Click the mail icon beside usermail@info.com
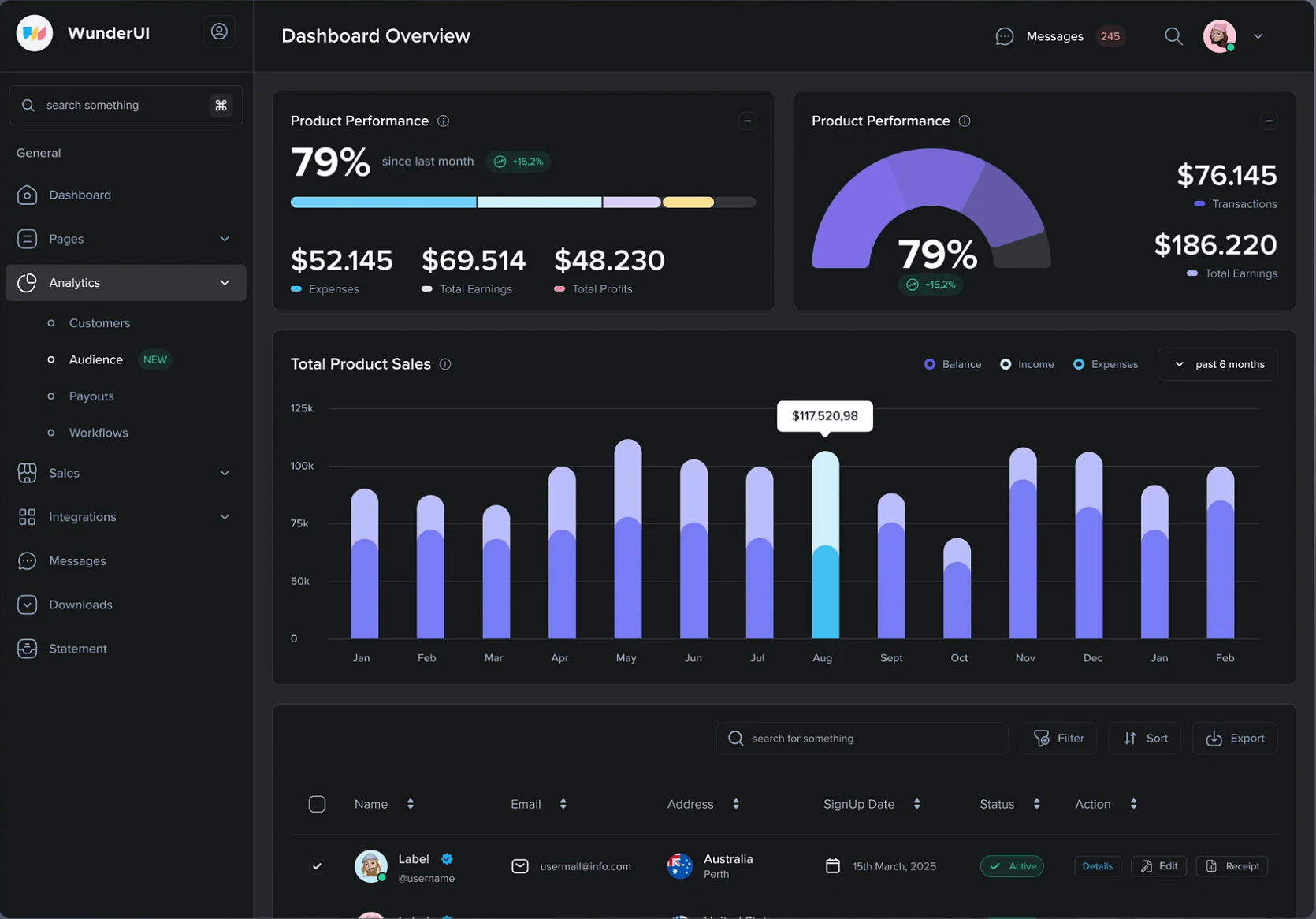 (x=520, y=866)
